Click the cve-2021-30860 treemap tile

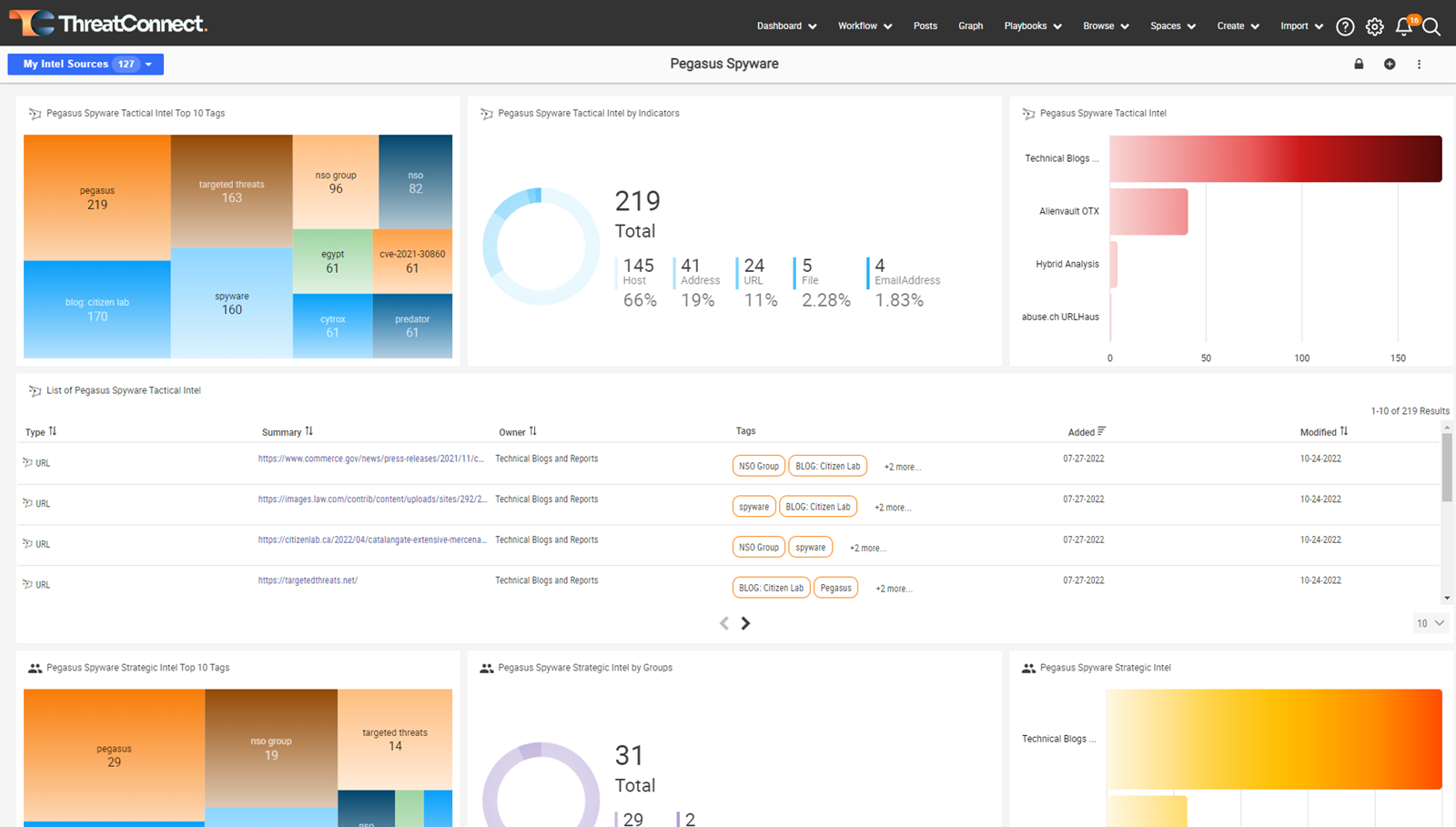[x=412, y=261]
